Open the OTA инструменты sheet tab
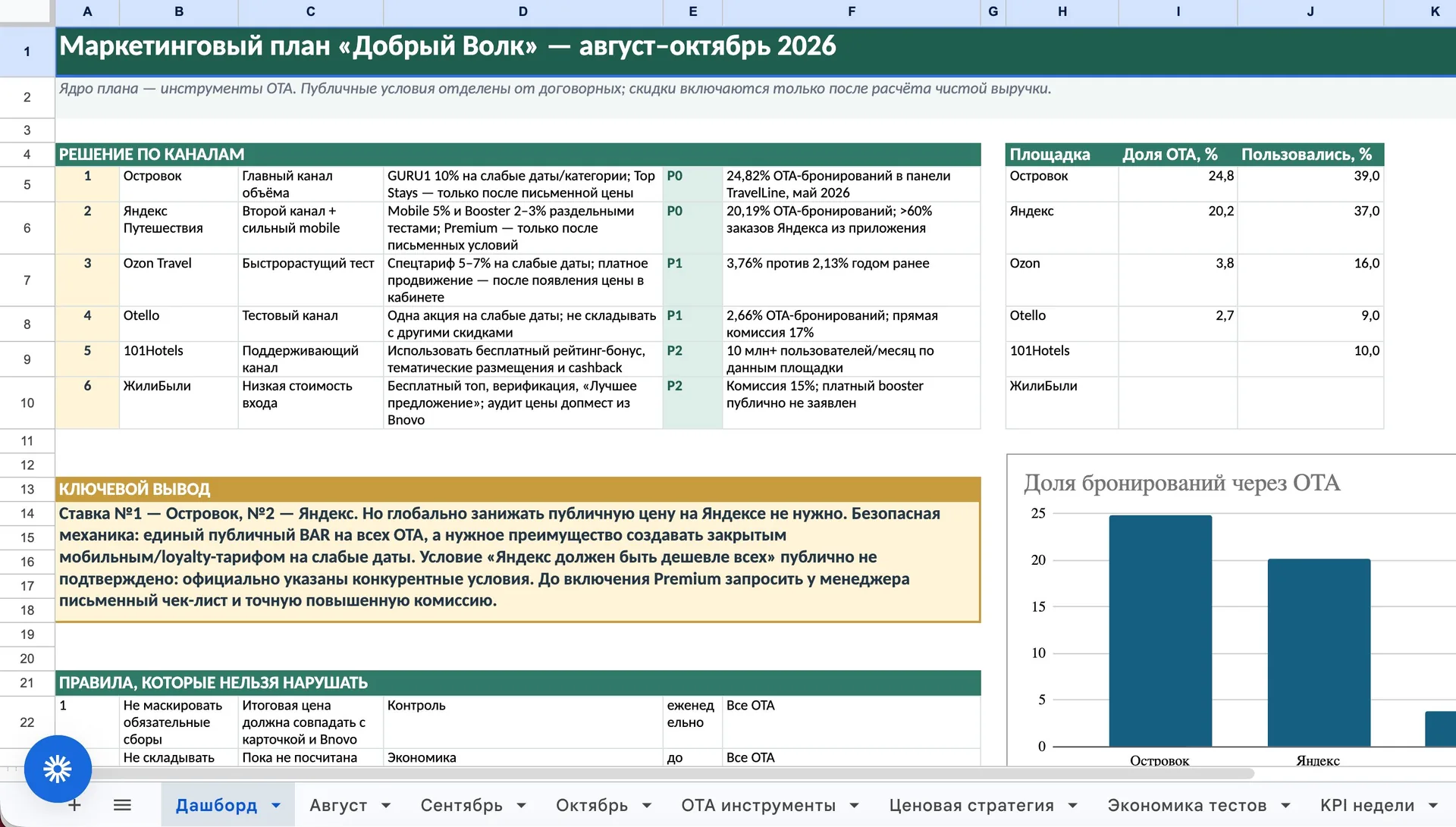Viewport: 1456px width, 827px height. click(x=758, y=805)
